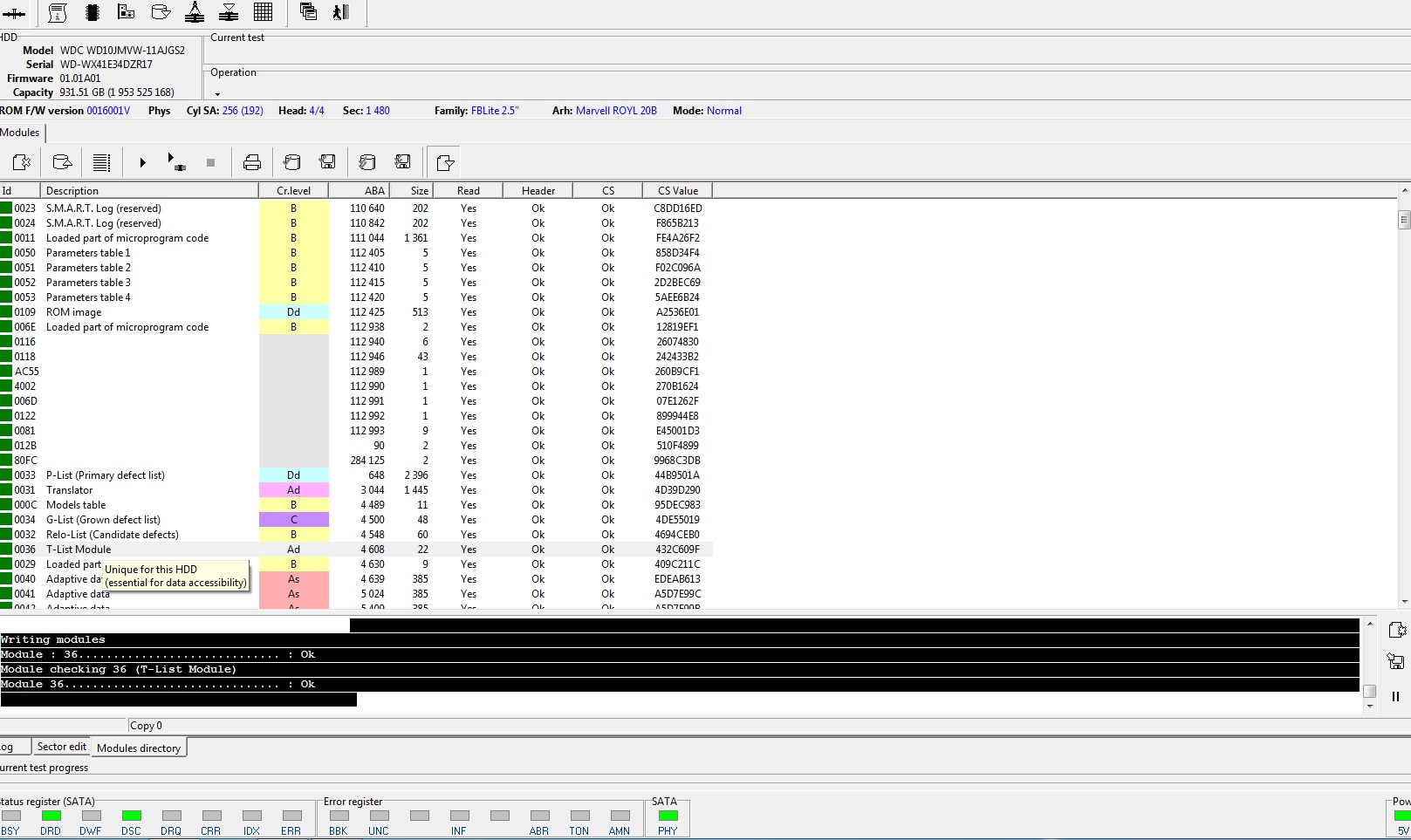Click the lined list icon in Modules toolbar
1411x840 pixels.
tap(101, 162)
